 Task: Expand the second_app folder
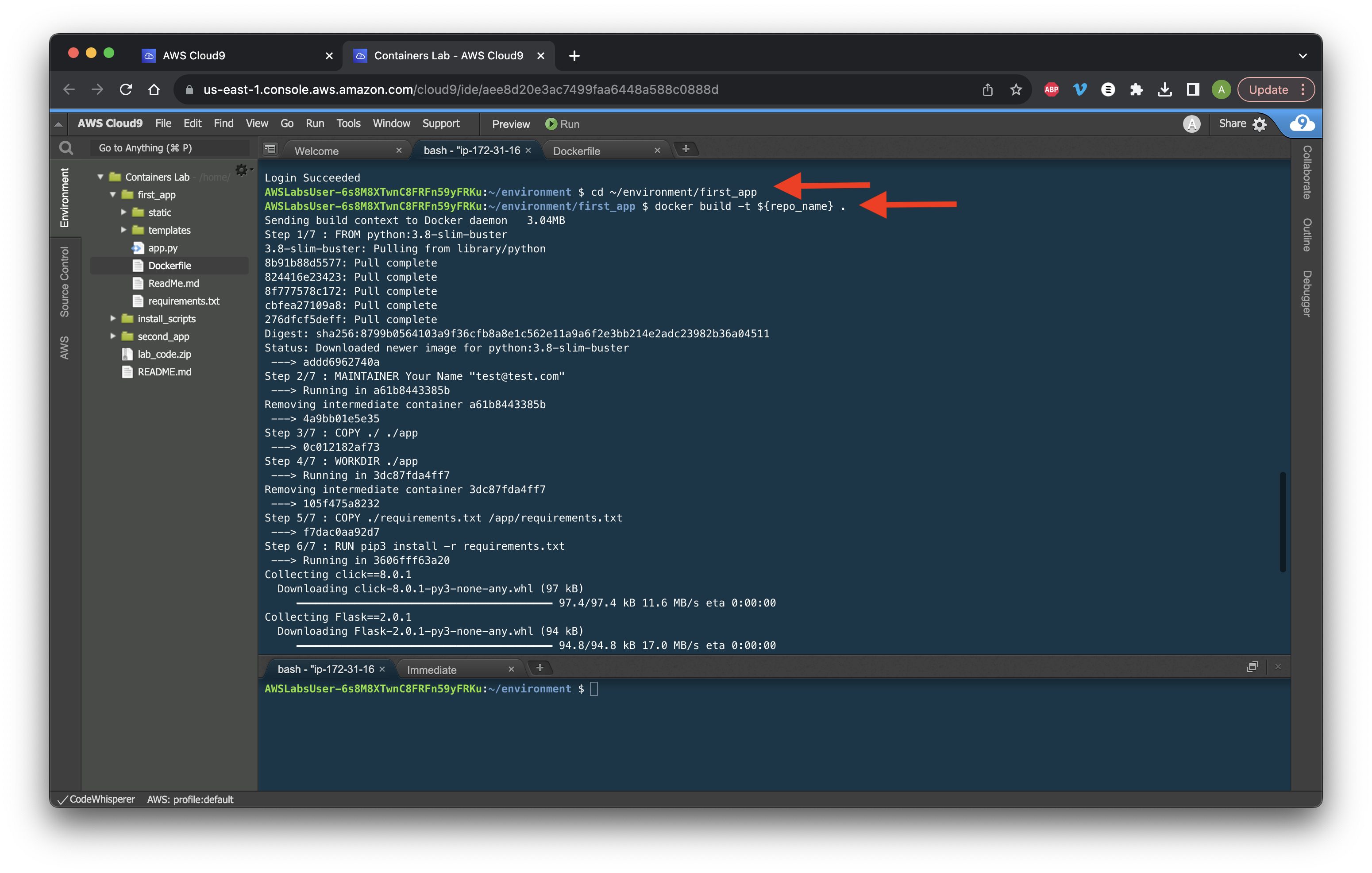click(113, 336)
